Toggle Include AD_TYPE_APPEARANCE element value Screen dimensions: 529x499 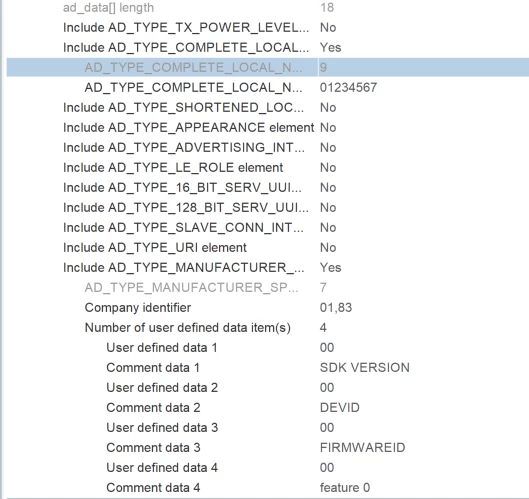(x=328, y=128)
